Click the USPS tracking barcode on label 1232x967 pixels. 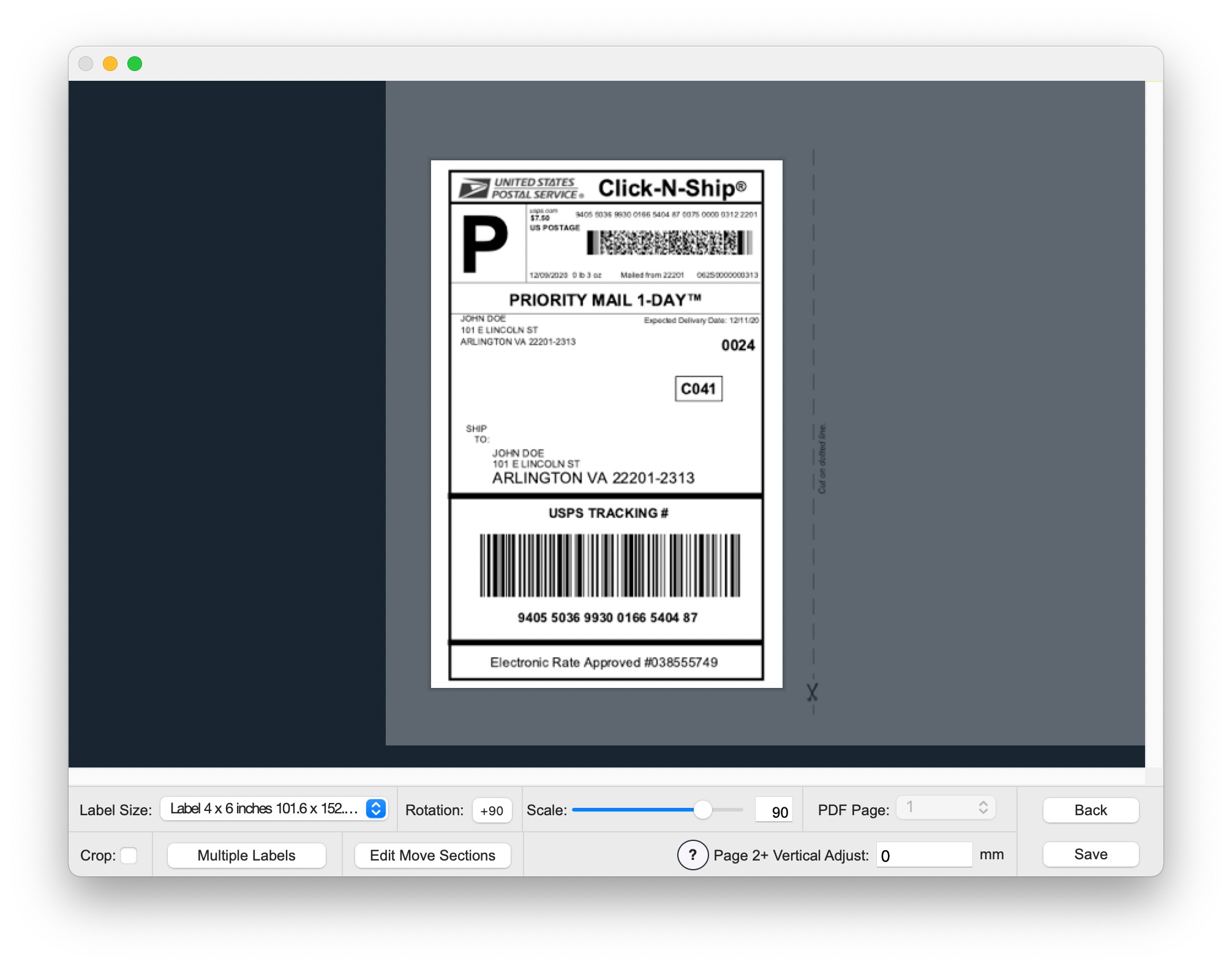click(609, 566)
